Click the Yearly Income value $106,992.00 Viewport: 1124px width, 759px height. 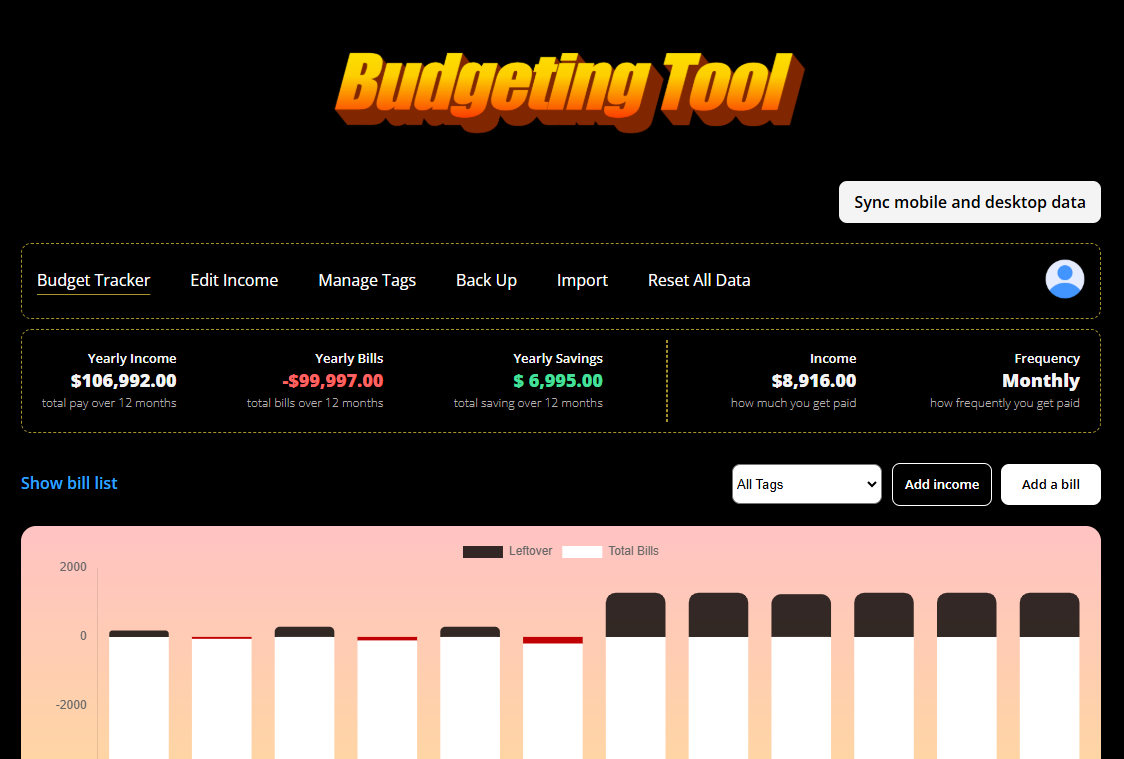tap(123, 381)
